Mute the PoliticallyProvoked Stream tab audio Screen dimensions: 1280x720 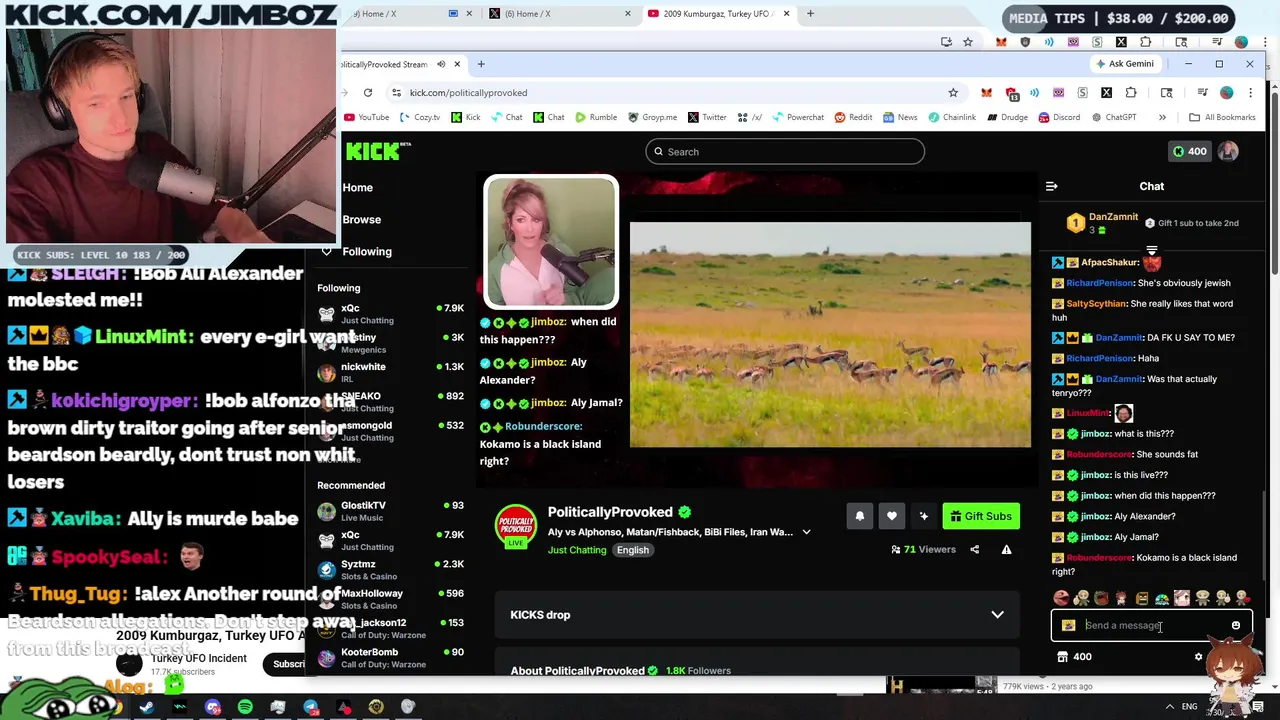(441, 64)
